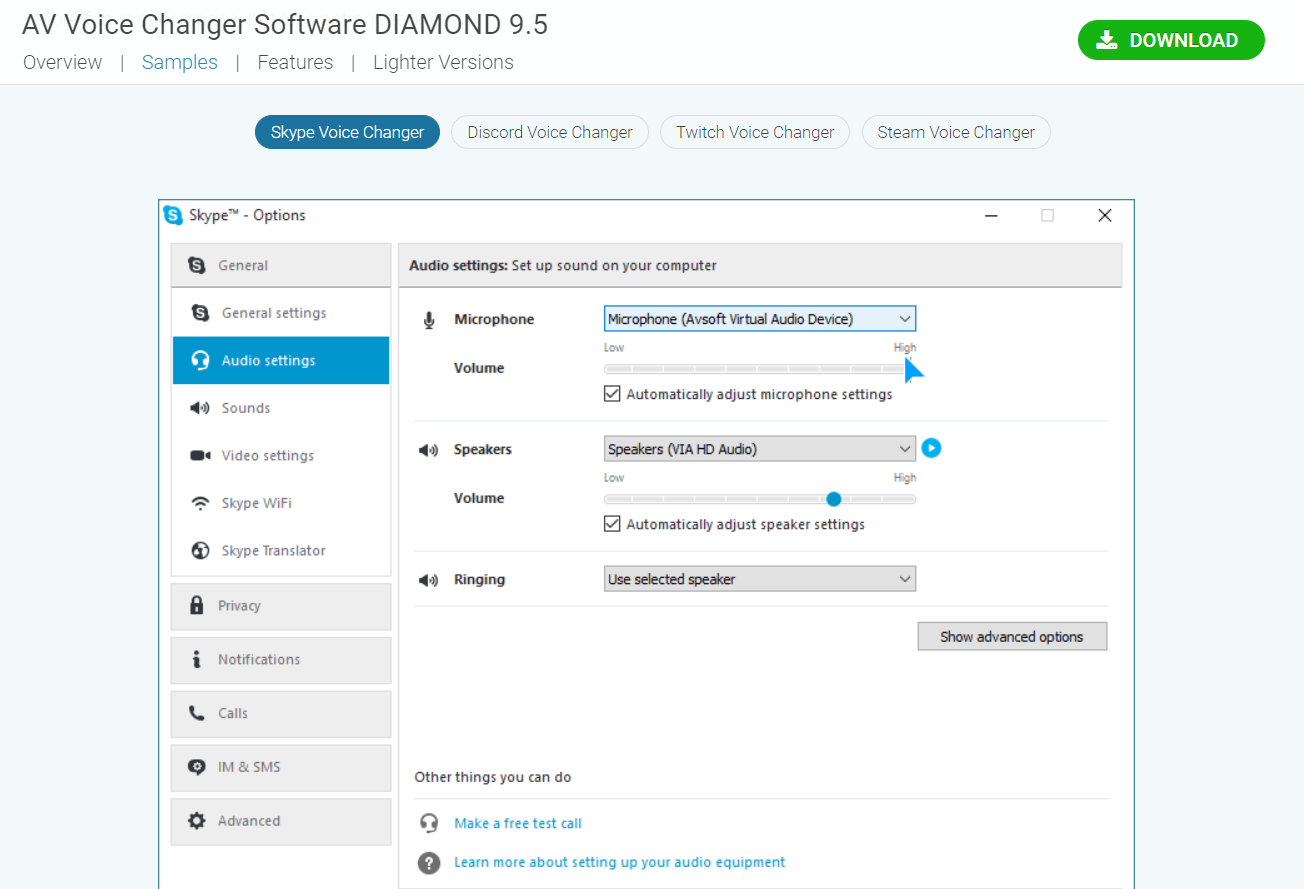The width and height of the screenshot is (1304, 889).
Task: Go to the Samples tab
Action: click(x=180, y=62)
